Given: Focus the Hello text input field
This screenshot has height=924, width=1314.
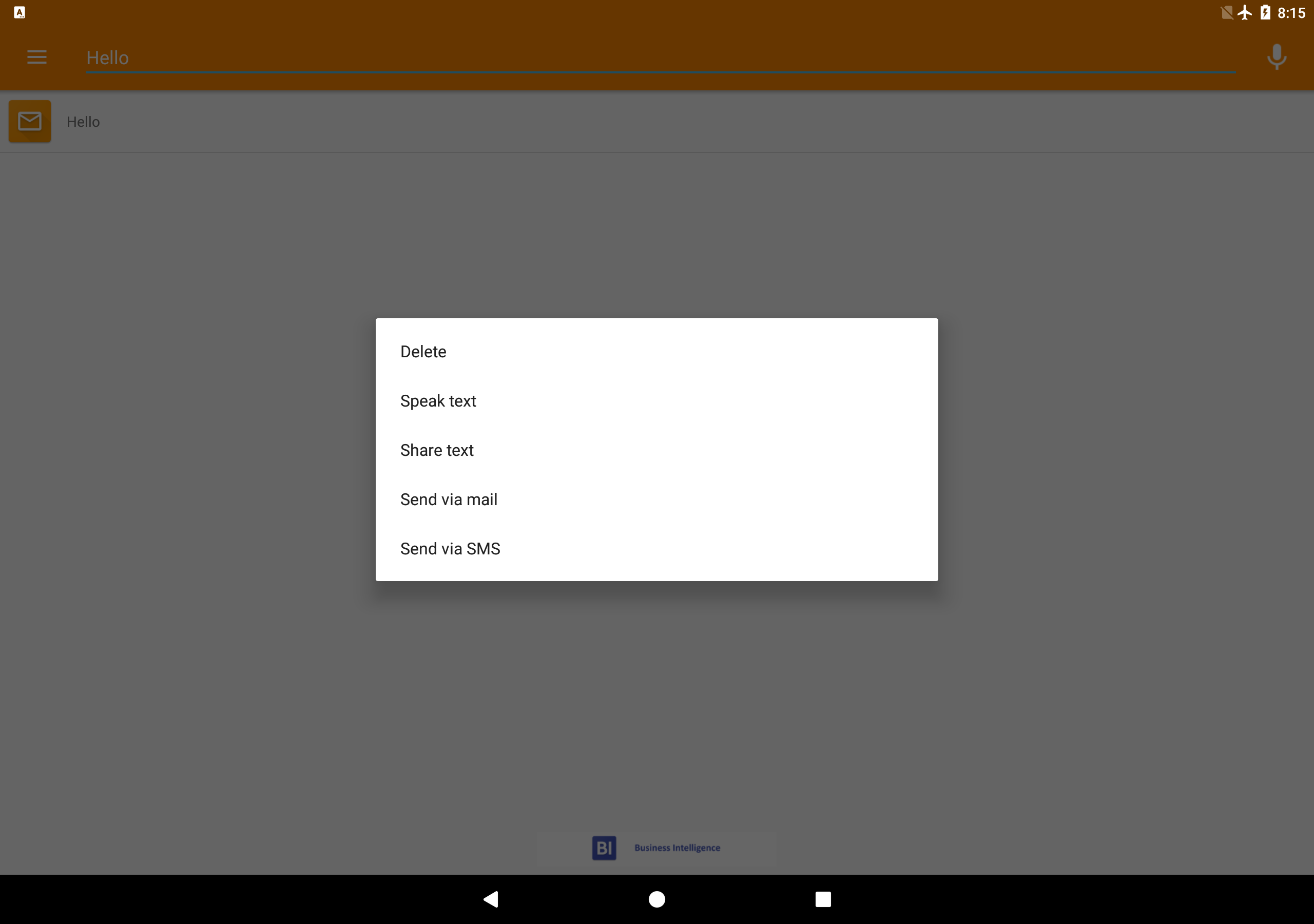Looking at the screenshot, I should coord(661,58).
